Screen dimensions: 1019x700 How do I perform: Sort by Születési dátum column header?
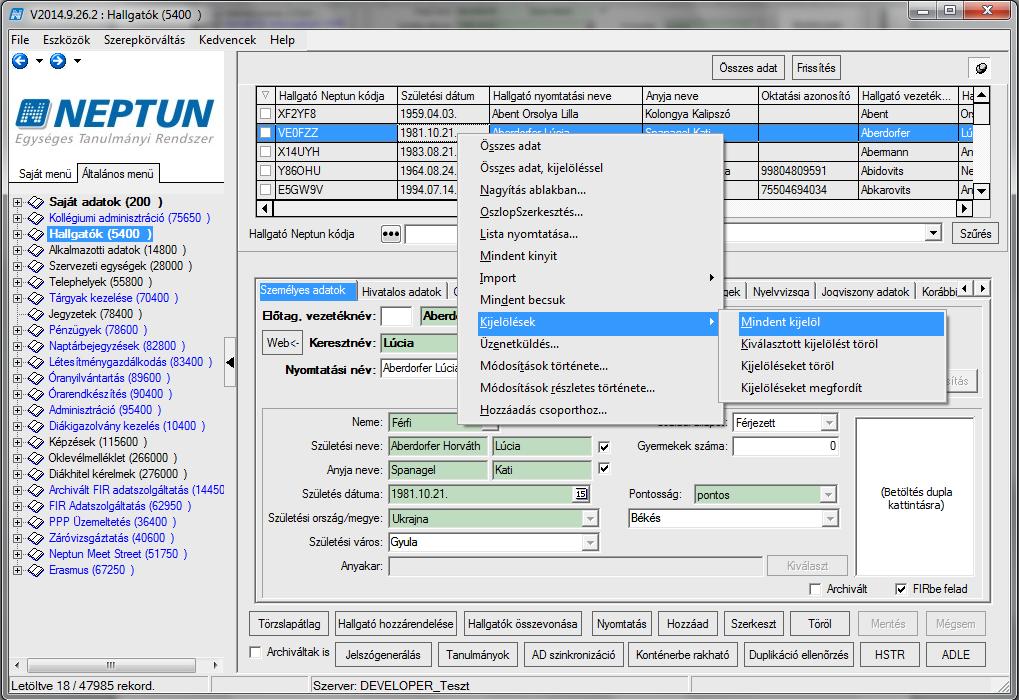point(443,96)
